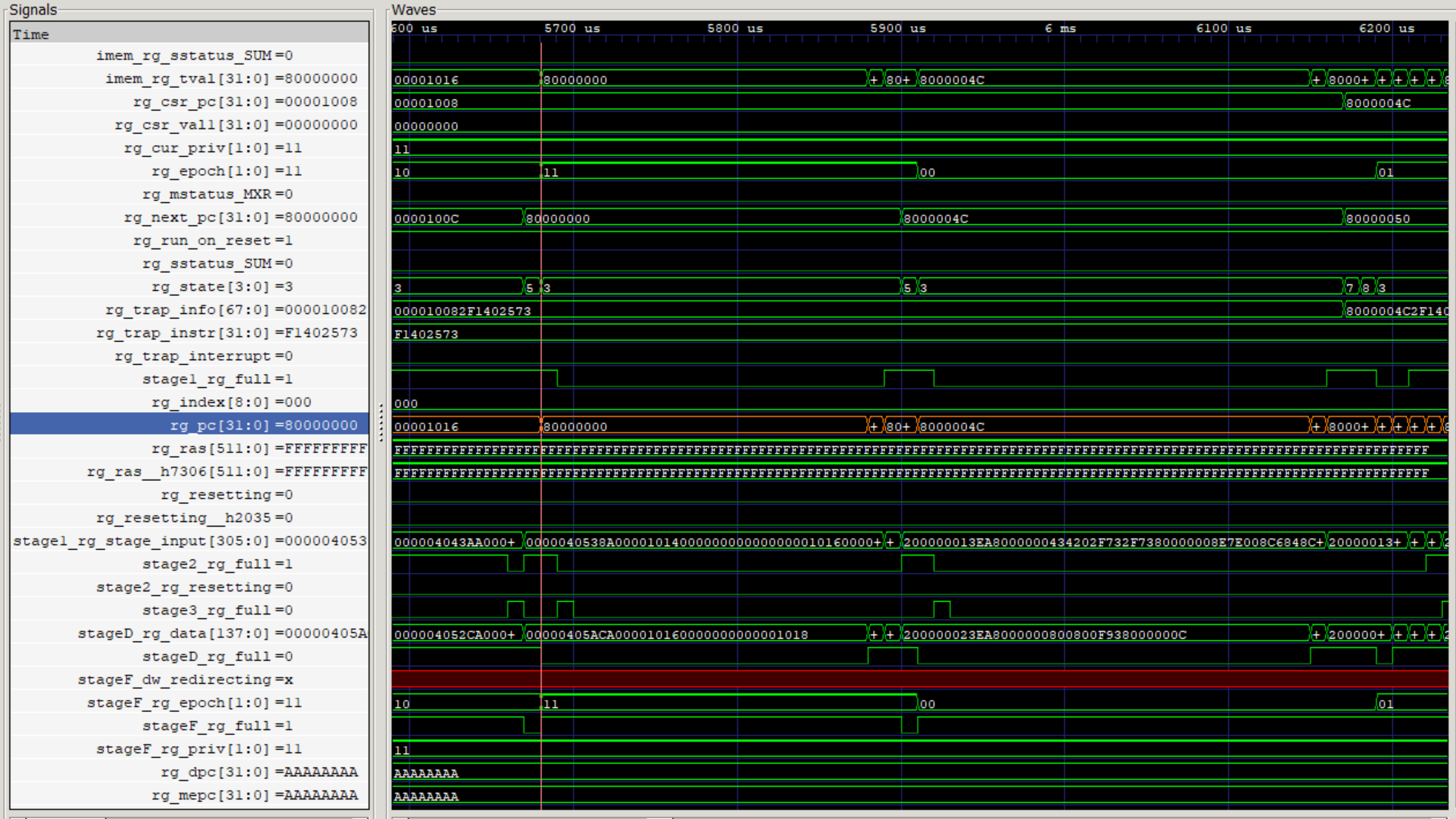Click the red undefined stageF_dw_redirecting waveform
Image resolution: width=1456 pixels, height=819 pixels.
[904, 678]
